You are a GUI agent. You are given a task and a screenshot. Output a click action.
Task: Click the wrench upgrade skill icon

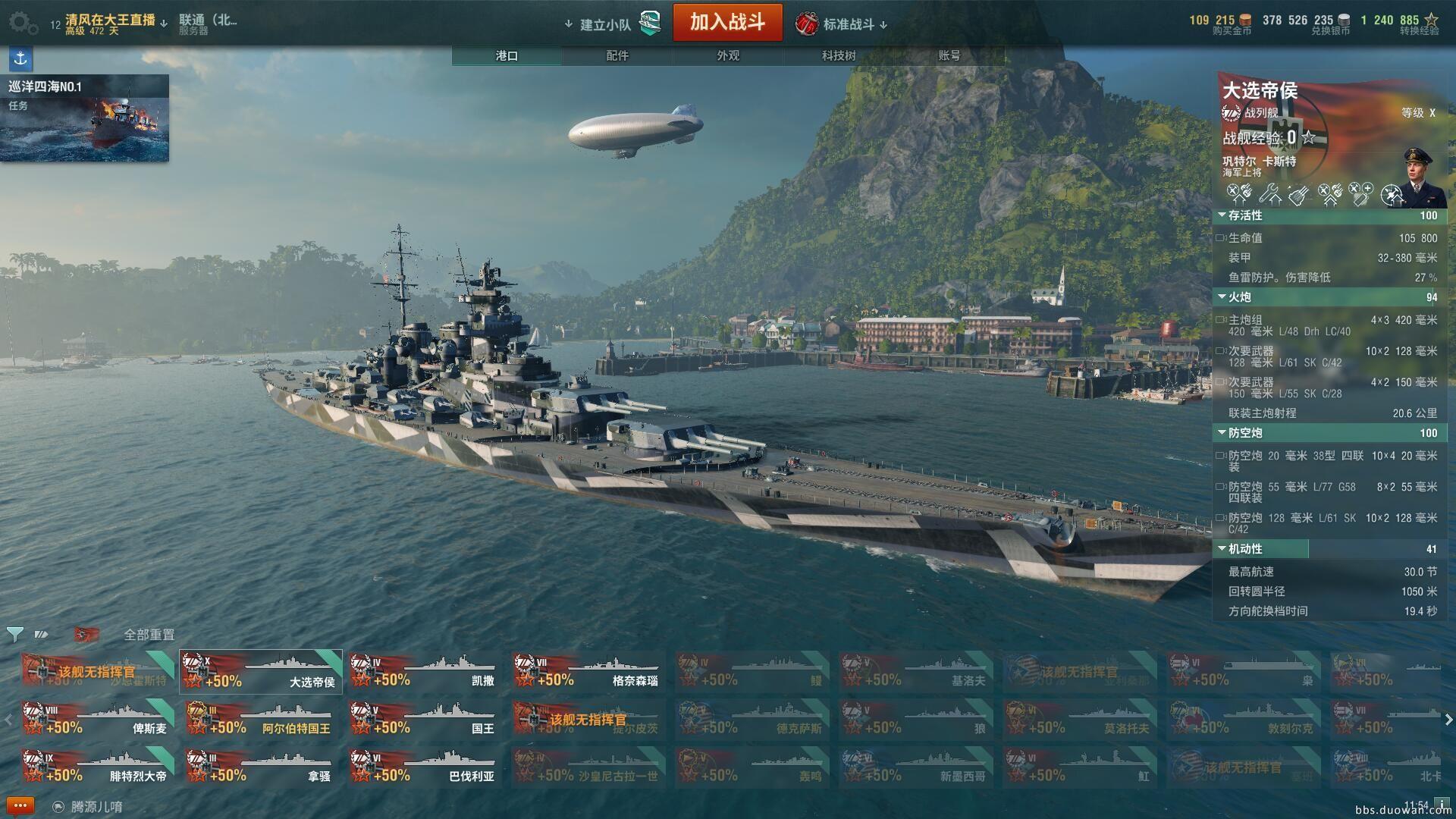(1271, 195)
